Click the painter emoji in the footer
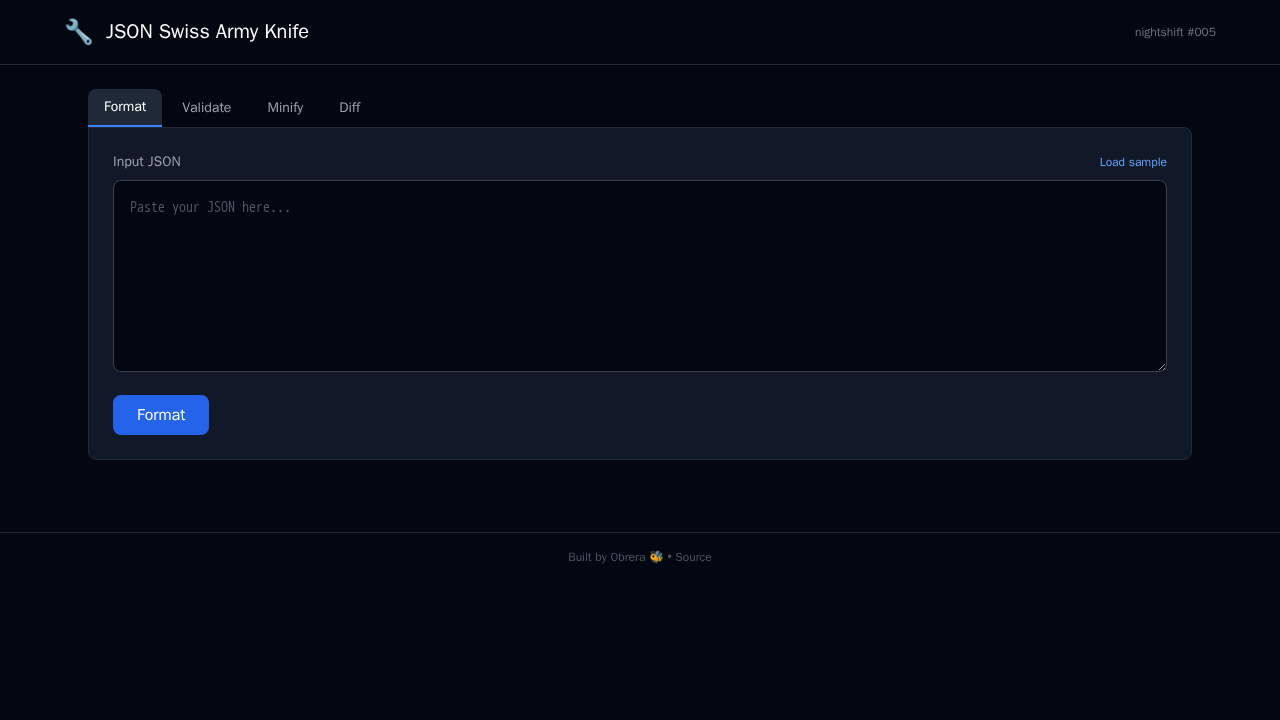 (656, 557)
